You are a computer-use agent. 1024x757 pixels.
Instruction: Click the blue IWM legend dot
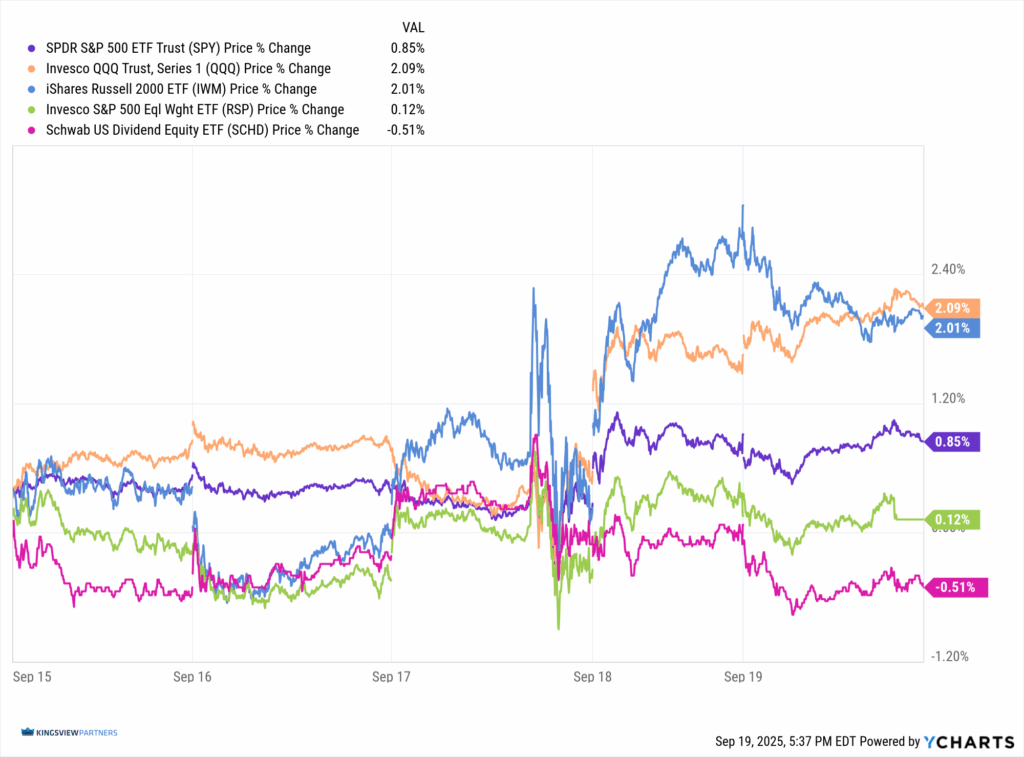click(33, 89)
